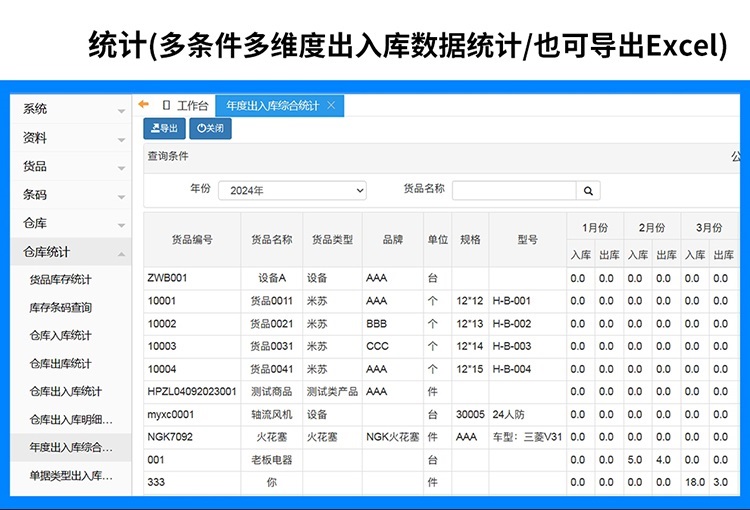Click the 导出 export button
750x510 pixels.
pyautogui.click(x=164, y=128)
